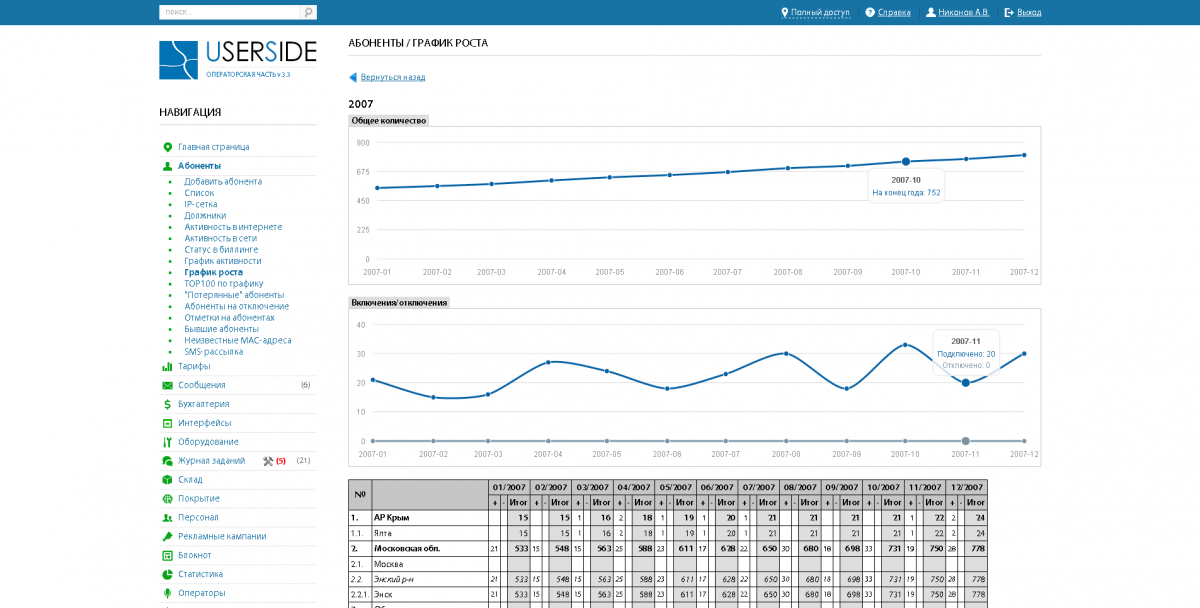Click the Покрытие globe icon

(167, 499)
